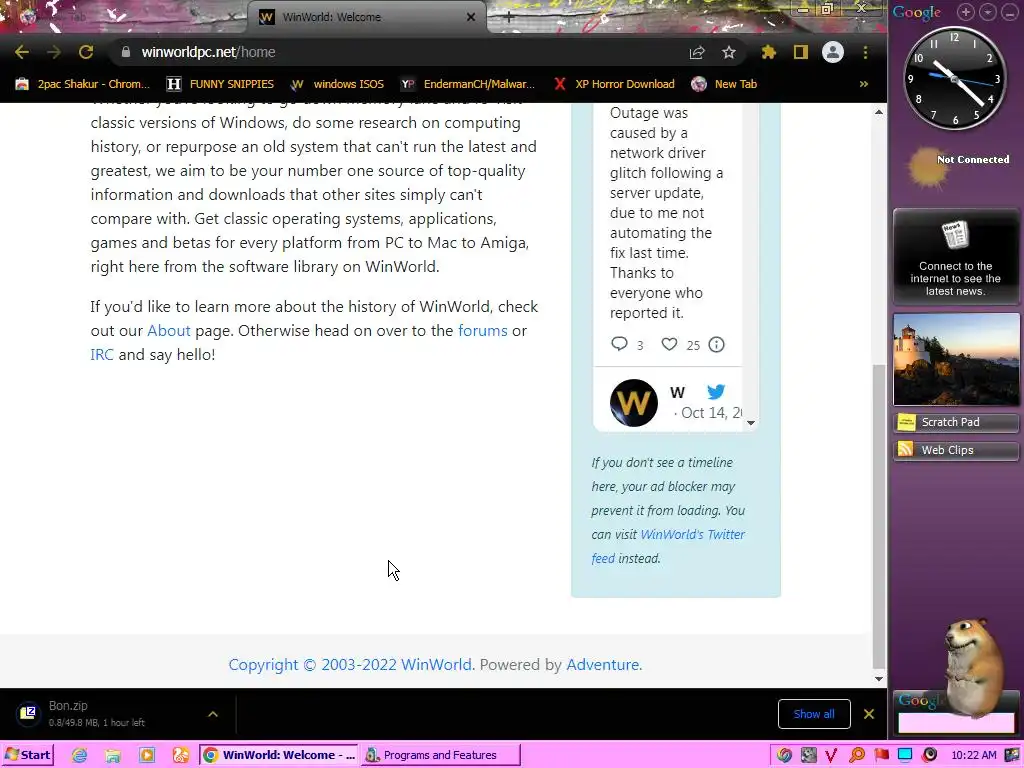Select the WinWorld: Welcome tab

(366, 17)
